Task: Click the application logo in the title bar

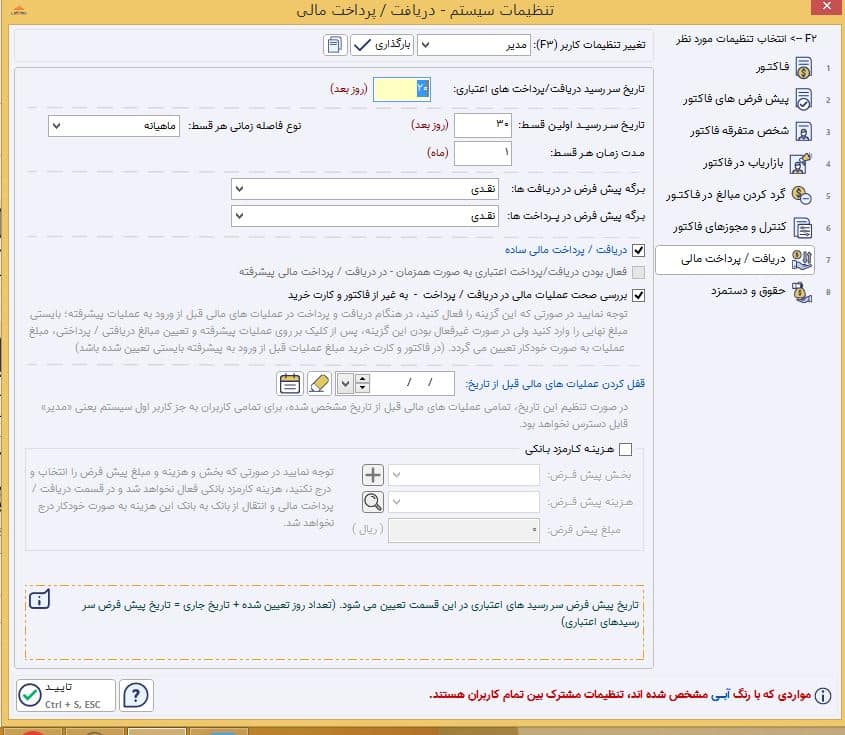Action: click(x=18, y=10)
